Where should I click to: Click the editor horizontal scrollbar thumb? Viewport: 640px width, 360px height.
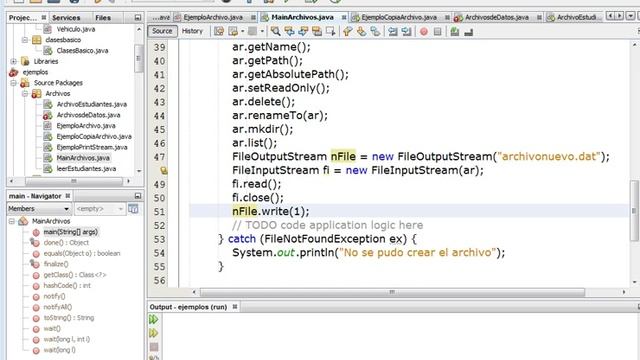392,292
